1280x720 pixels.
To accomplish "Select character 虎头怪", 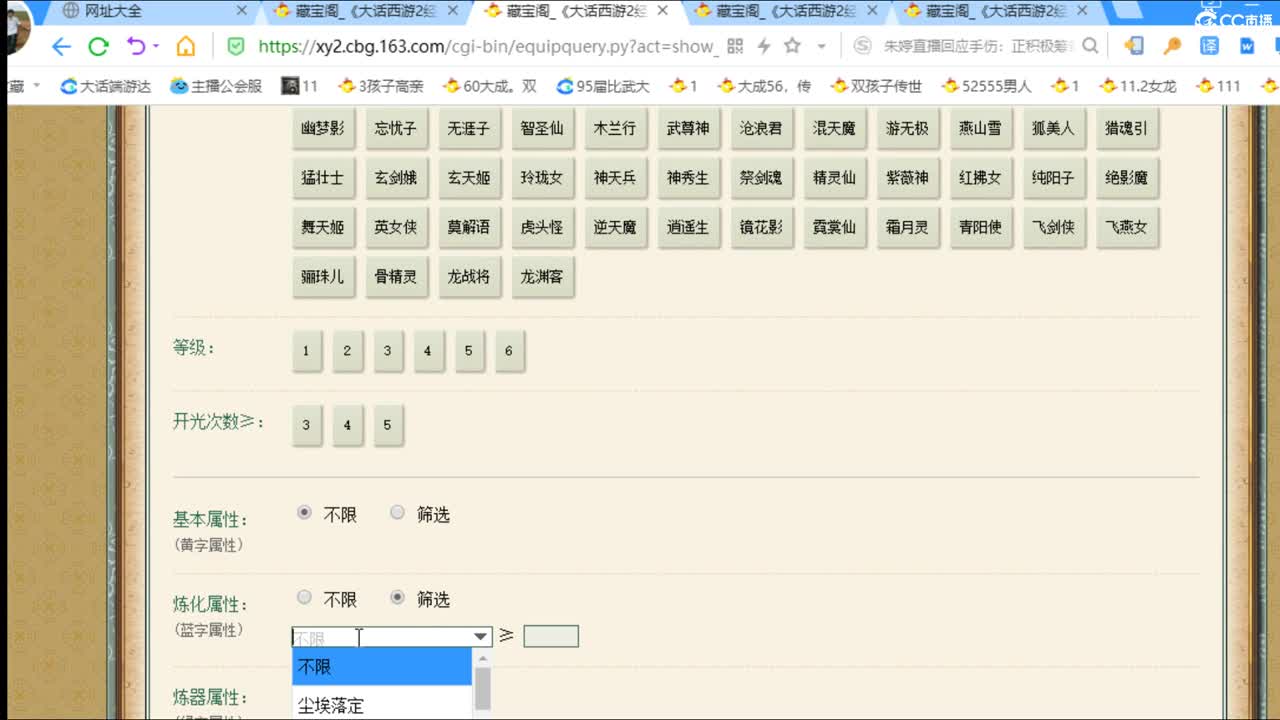I will pyautogui.click(x=541, y=228).
